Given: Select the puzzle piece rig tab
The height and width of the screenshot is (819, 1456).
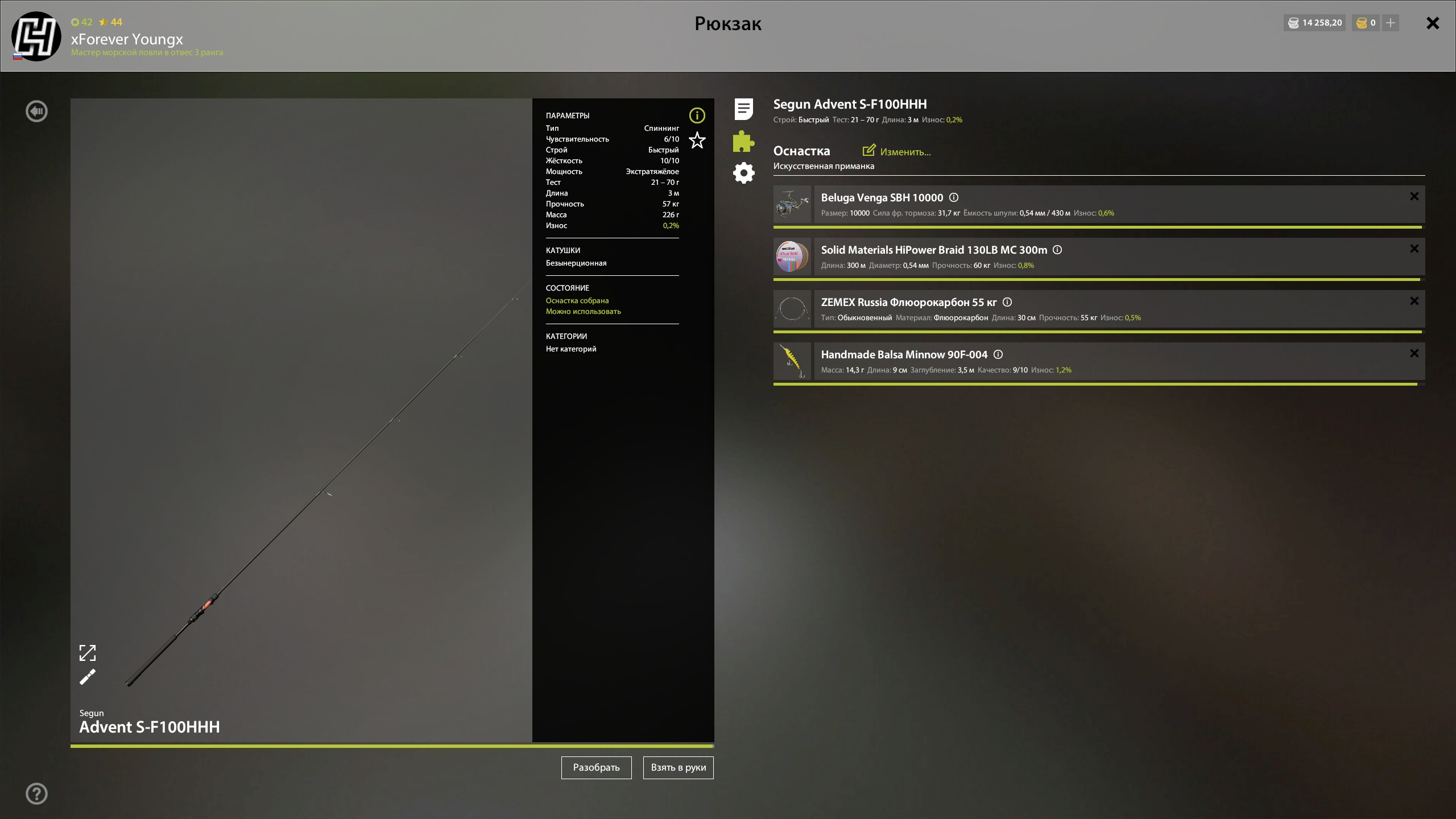Looking at the screenshot, I should tap(743, 141).
